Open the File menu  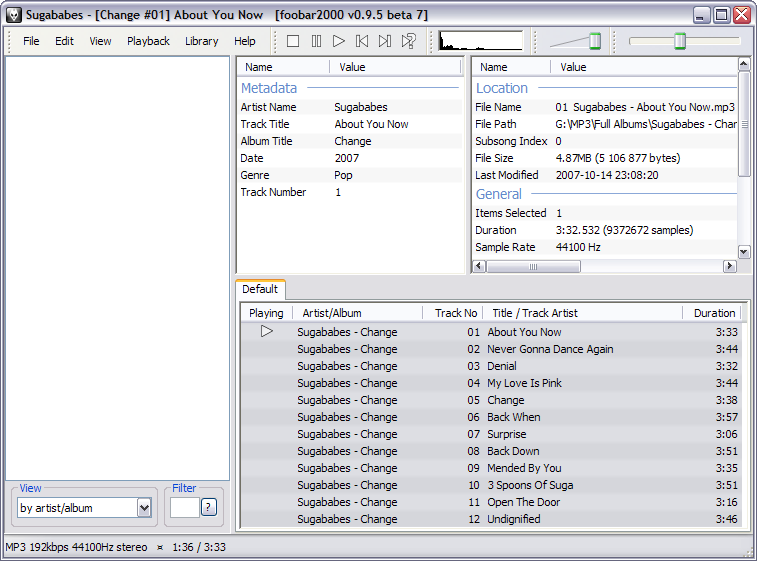[31, 41]
